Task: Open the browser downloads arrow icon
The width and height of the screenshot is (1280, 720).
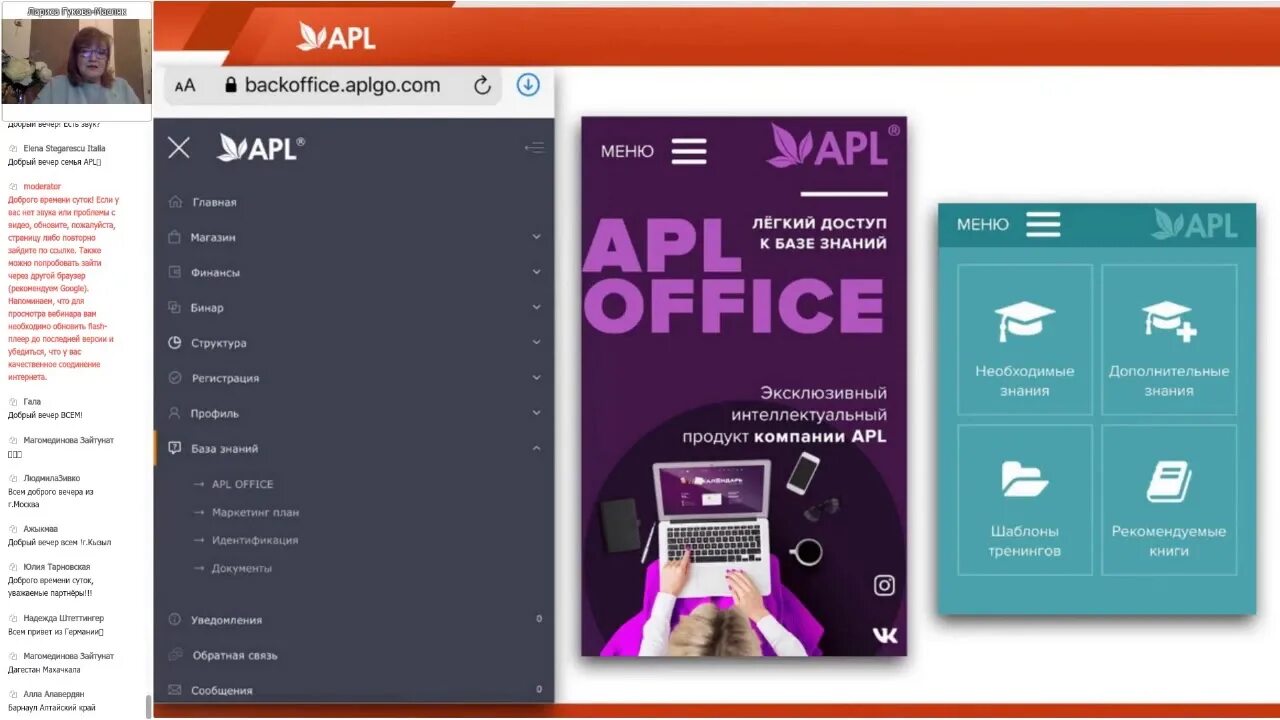Action: pos(528,85)
